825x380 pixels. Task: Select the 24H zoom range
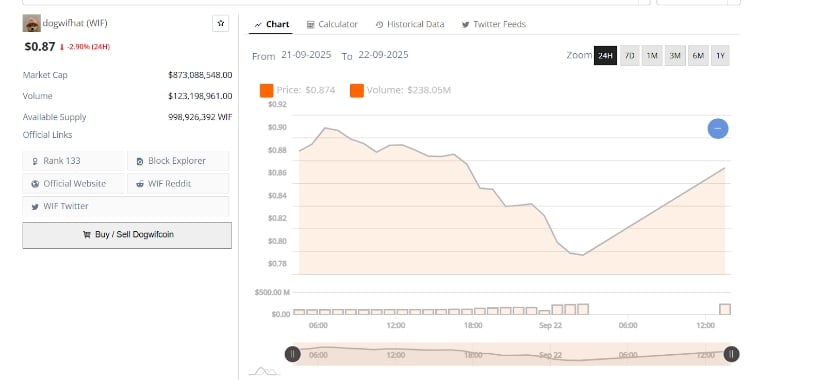coord(605,55)
